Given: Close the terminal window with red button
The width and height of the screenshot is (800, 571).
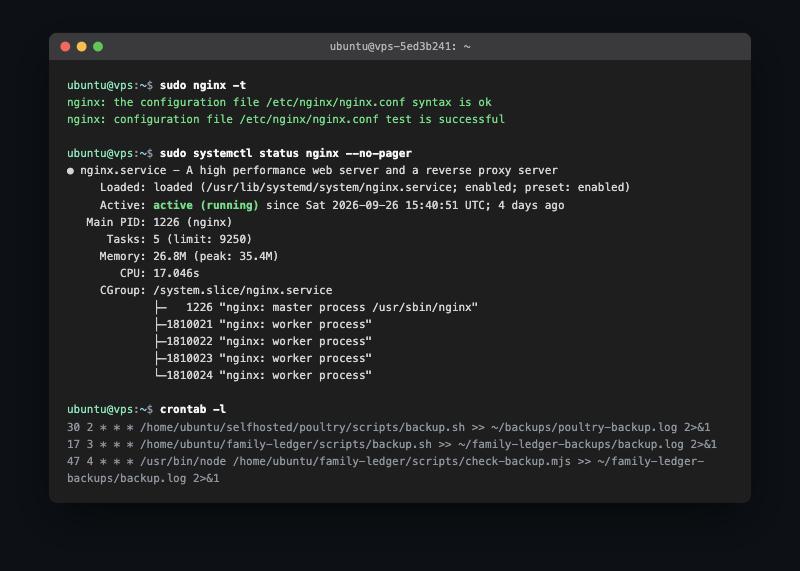Looking at the screenshot, I should point(65,47).
